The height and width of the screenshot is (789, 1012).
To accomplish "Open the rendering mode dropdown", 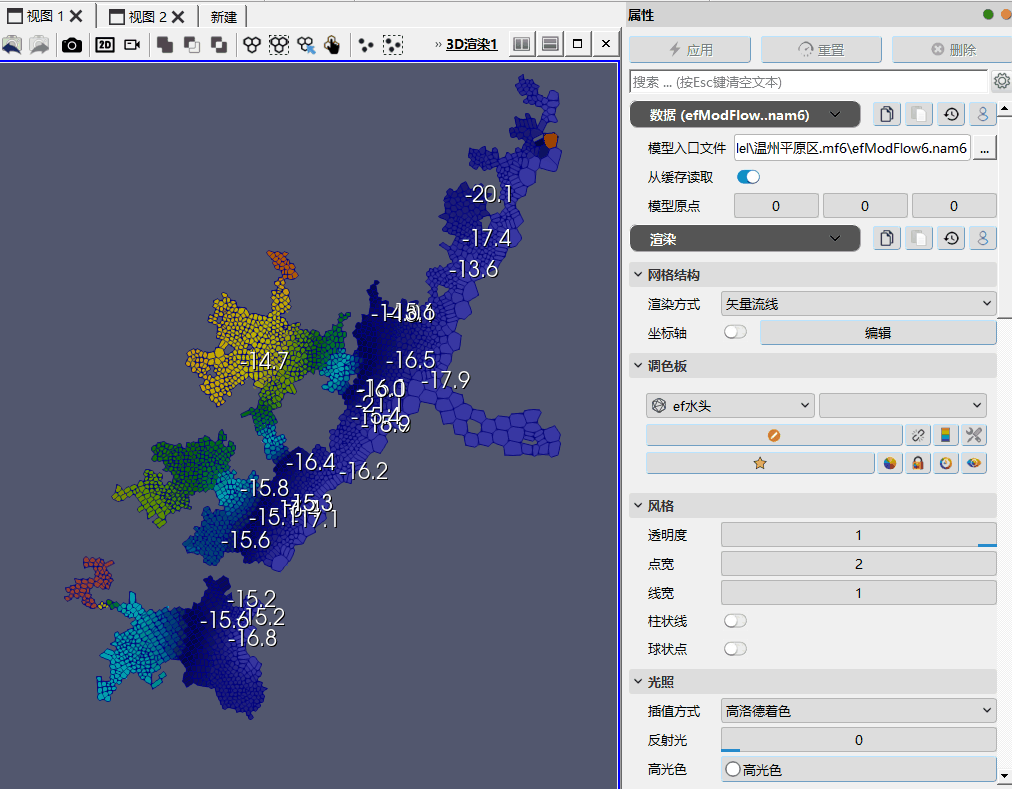I will tap(858, 303).
